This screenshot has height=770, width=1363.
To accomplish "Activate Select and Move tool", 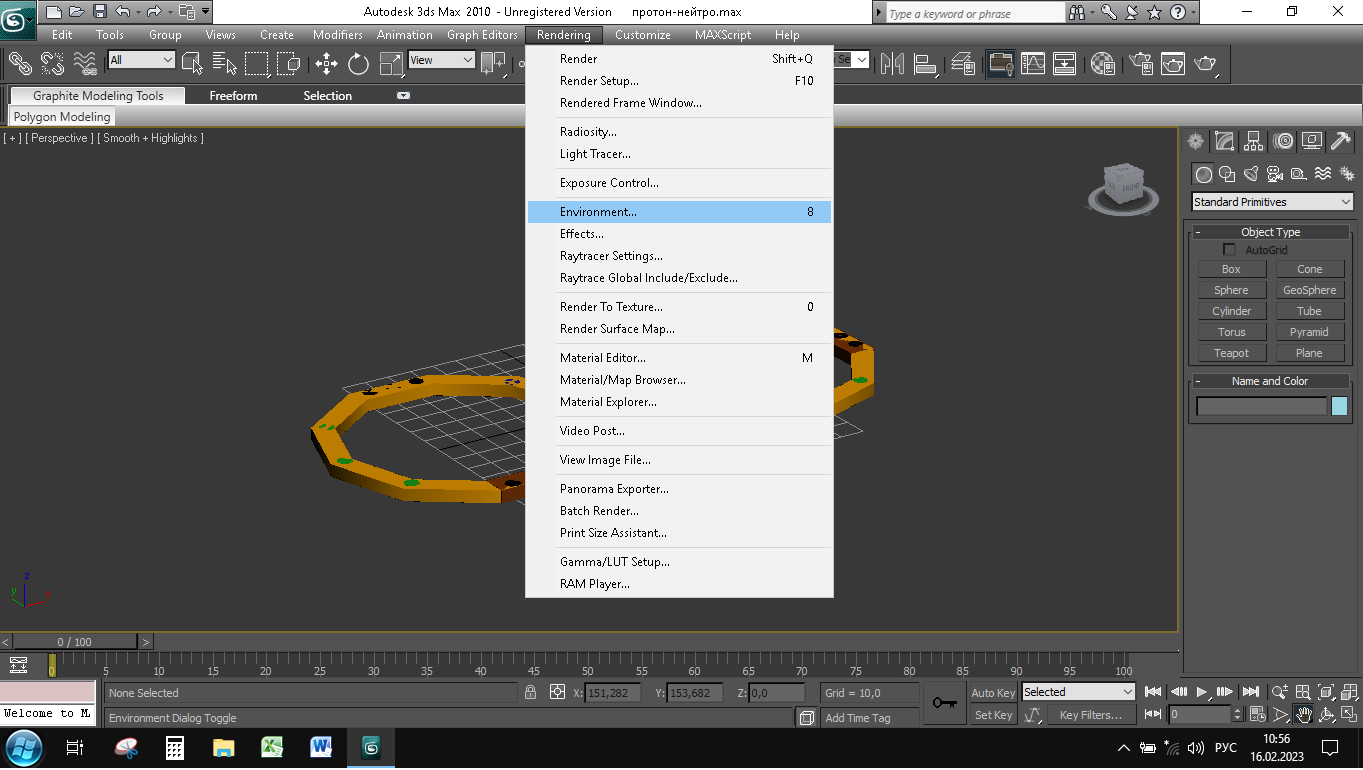I will coord(326,63).
